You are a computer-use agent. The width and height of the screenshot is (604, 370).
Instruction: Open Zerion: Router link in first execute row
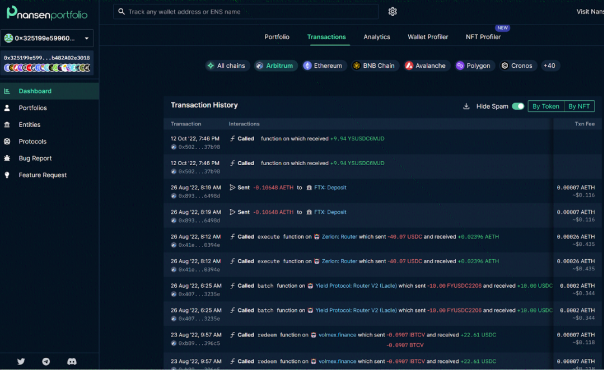339,237
